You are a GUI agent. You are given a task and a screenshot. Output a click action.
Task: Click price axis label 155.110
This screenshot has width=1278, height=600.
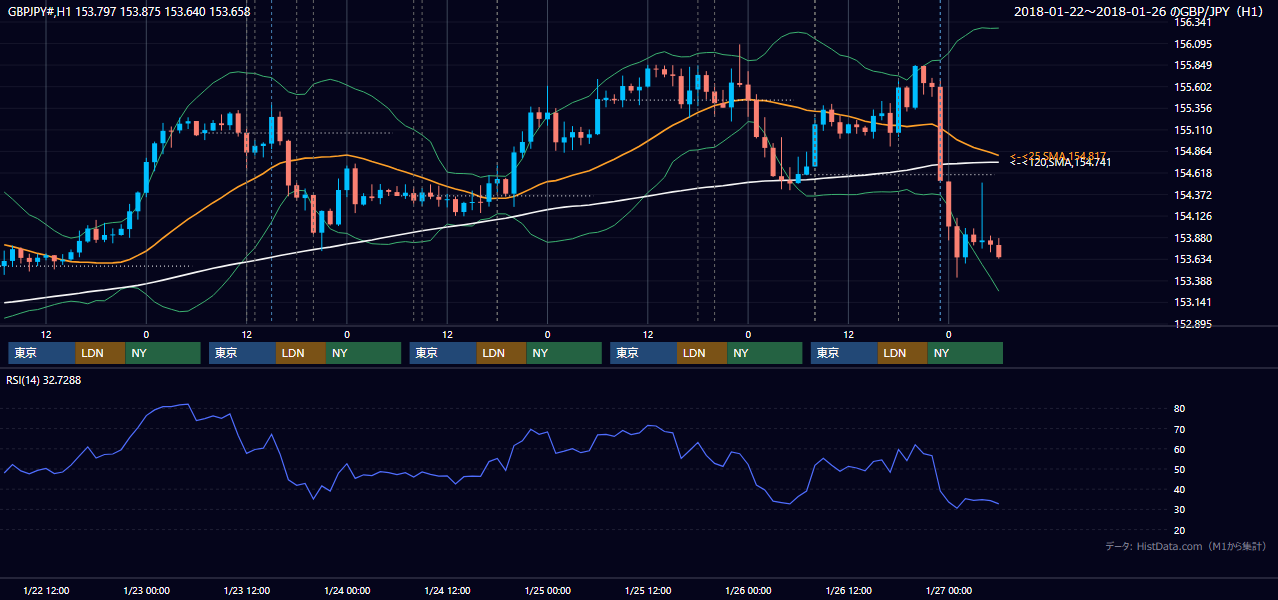coord(1193,130)
